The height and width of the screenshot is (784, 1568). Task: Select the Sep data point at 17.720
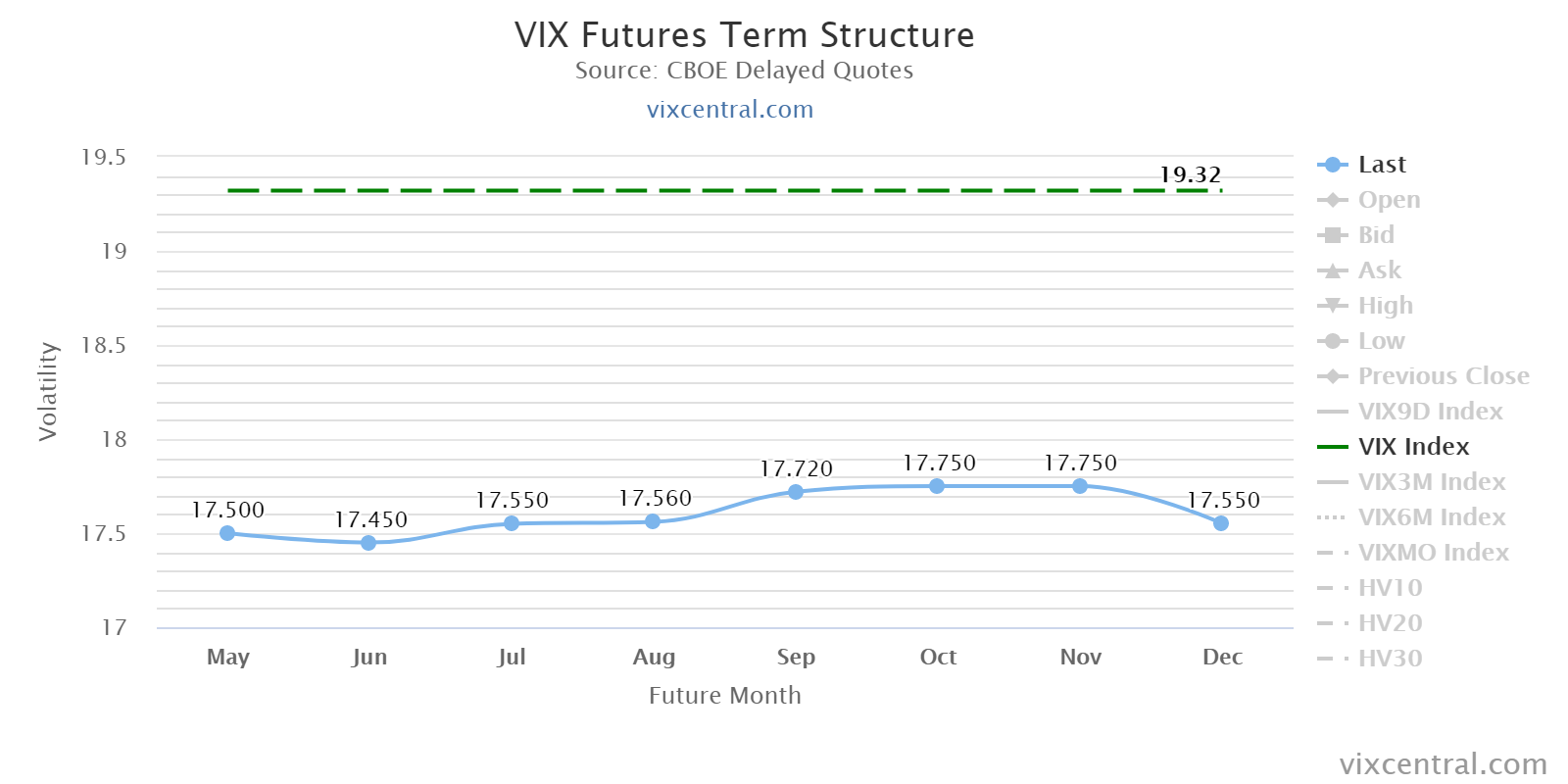796,492
